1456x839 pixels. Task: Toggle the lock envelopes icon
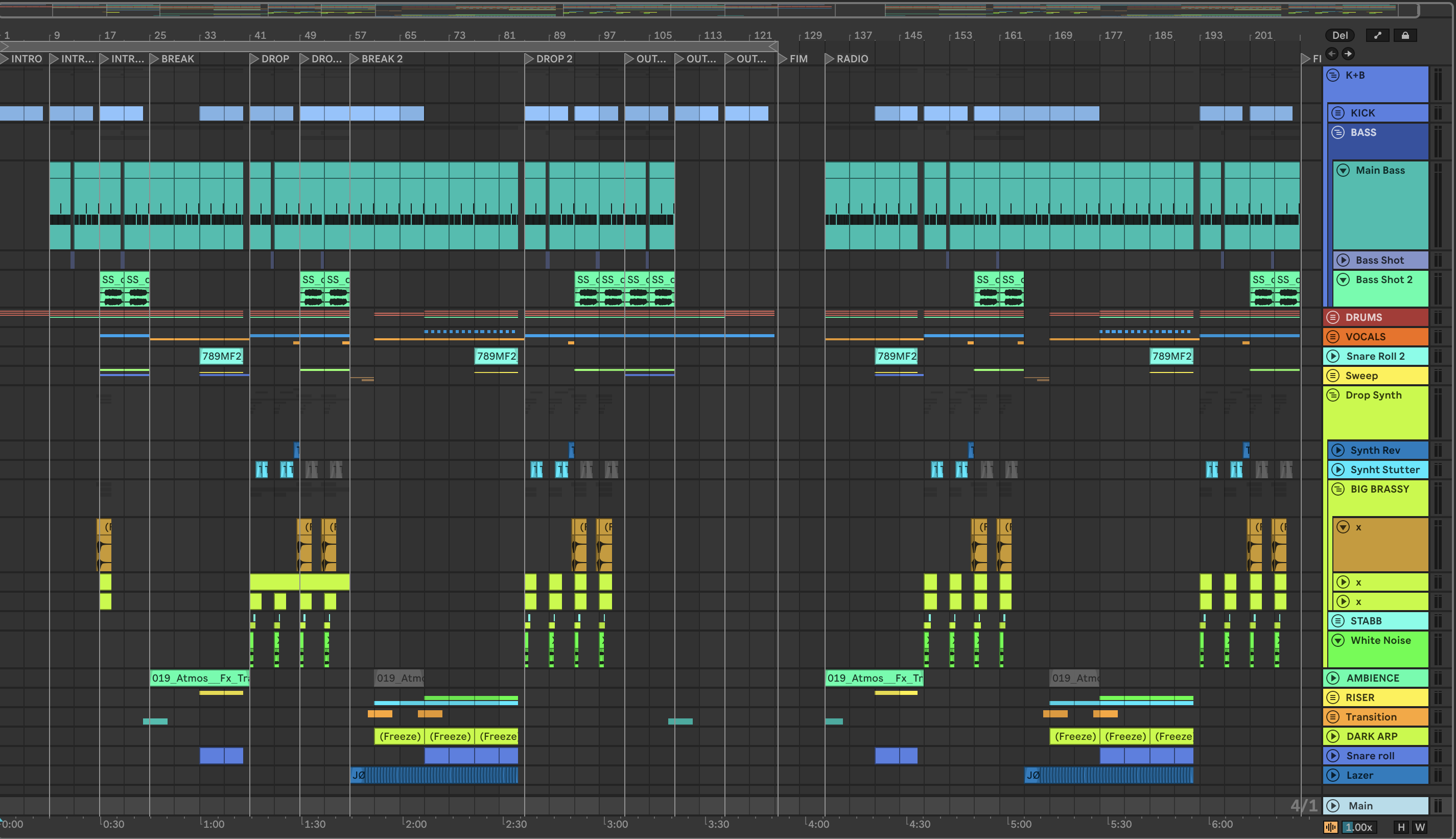(1405, 35)
